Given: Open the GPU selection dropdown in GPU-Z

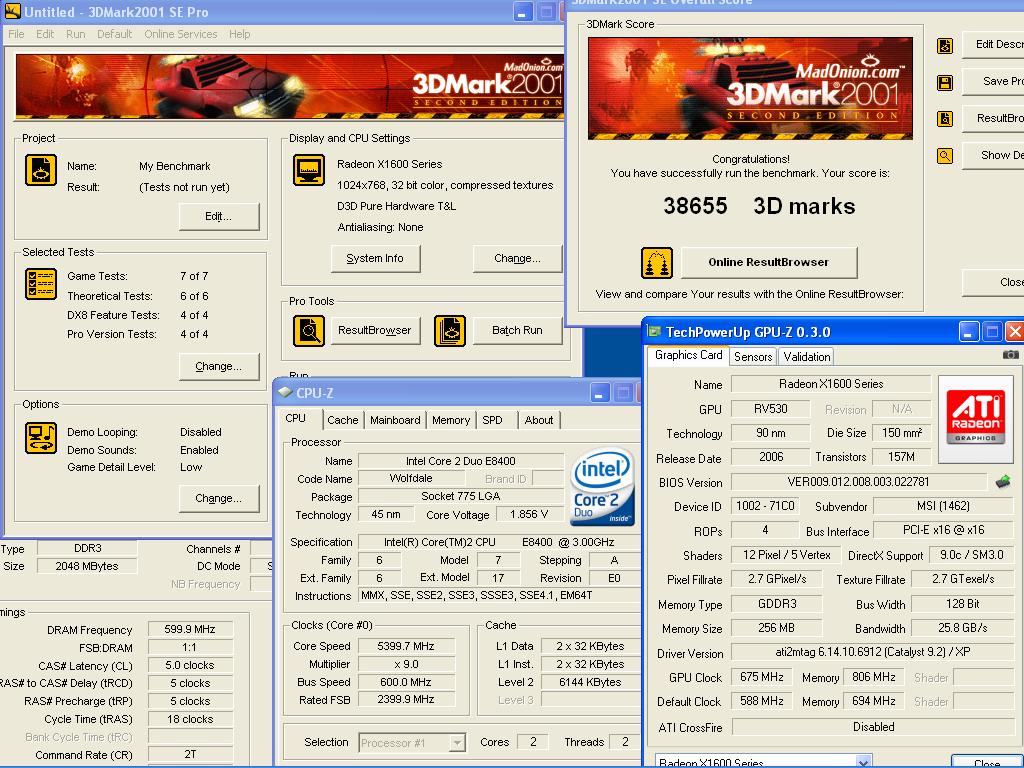Looking at the screenshot, I should 863,762.
